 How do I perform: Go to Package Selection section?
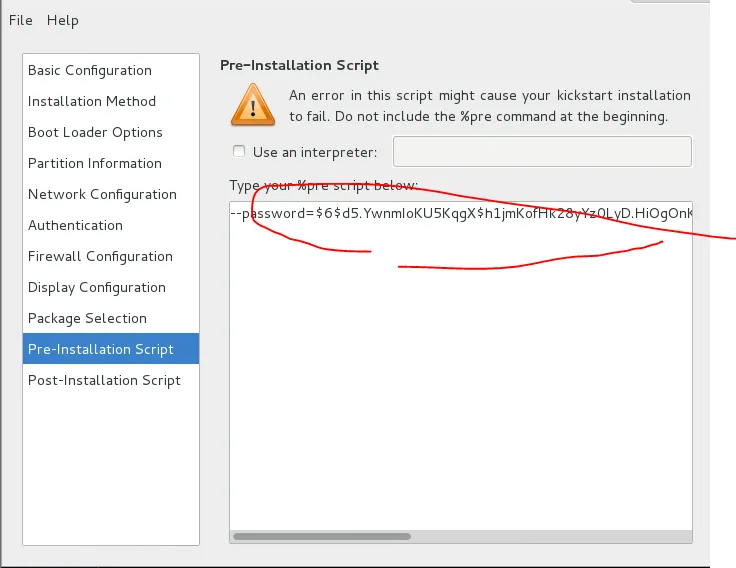[x=87, y=318]
